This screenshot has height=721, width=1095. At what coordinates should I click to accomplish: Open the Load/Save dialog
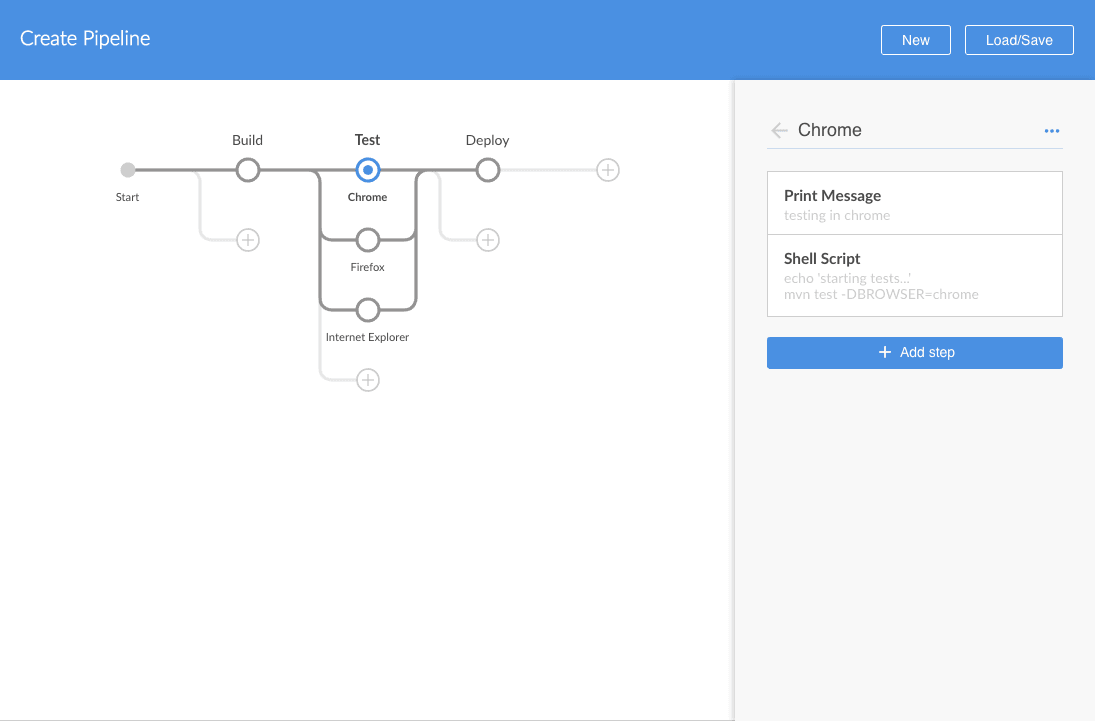click(x=1018, y=40)
